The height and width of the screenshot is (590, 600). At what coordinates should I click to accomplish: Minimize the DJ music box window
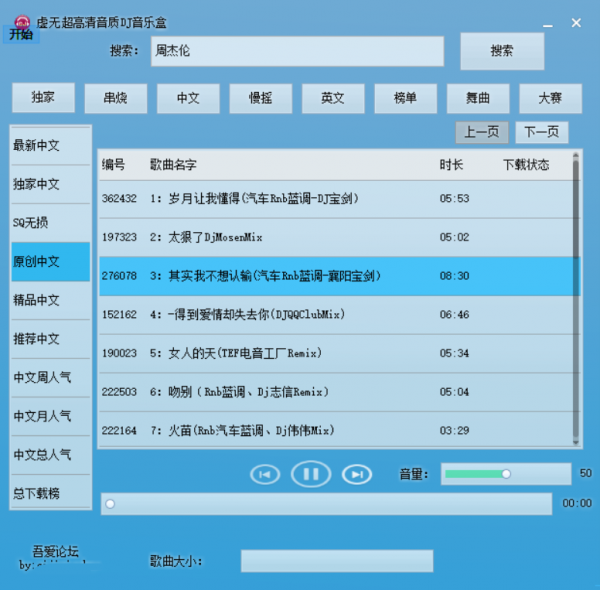pyautogui.click(x=545, y=23)
